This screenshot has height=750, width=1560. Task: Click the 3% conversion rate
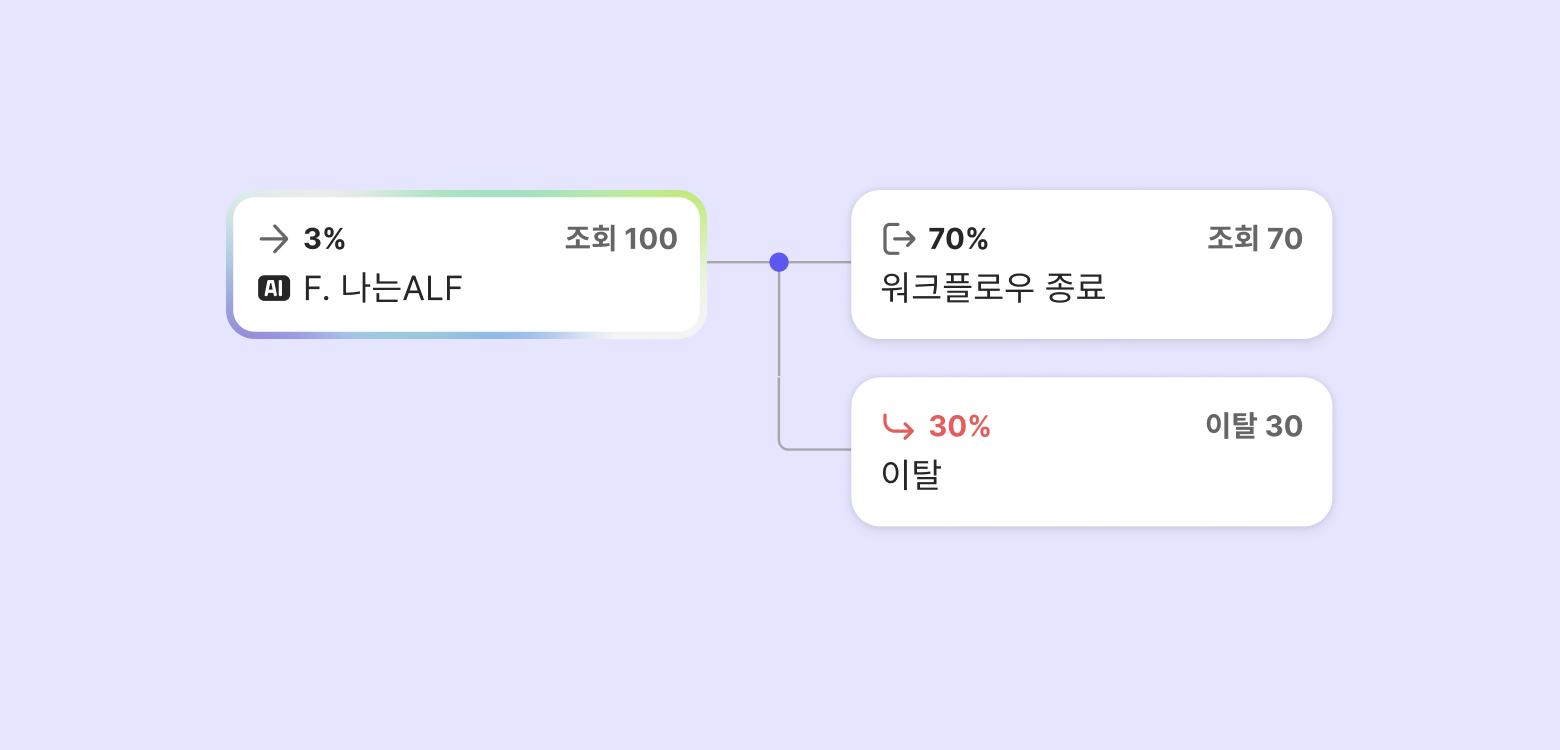point(325,239)
